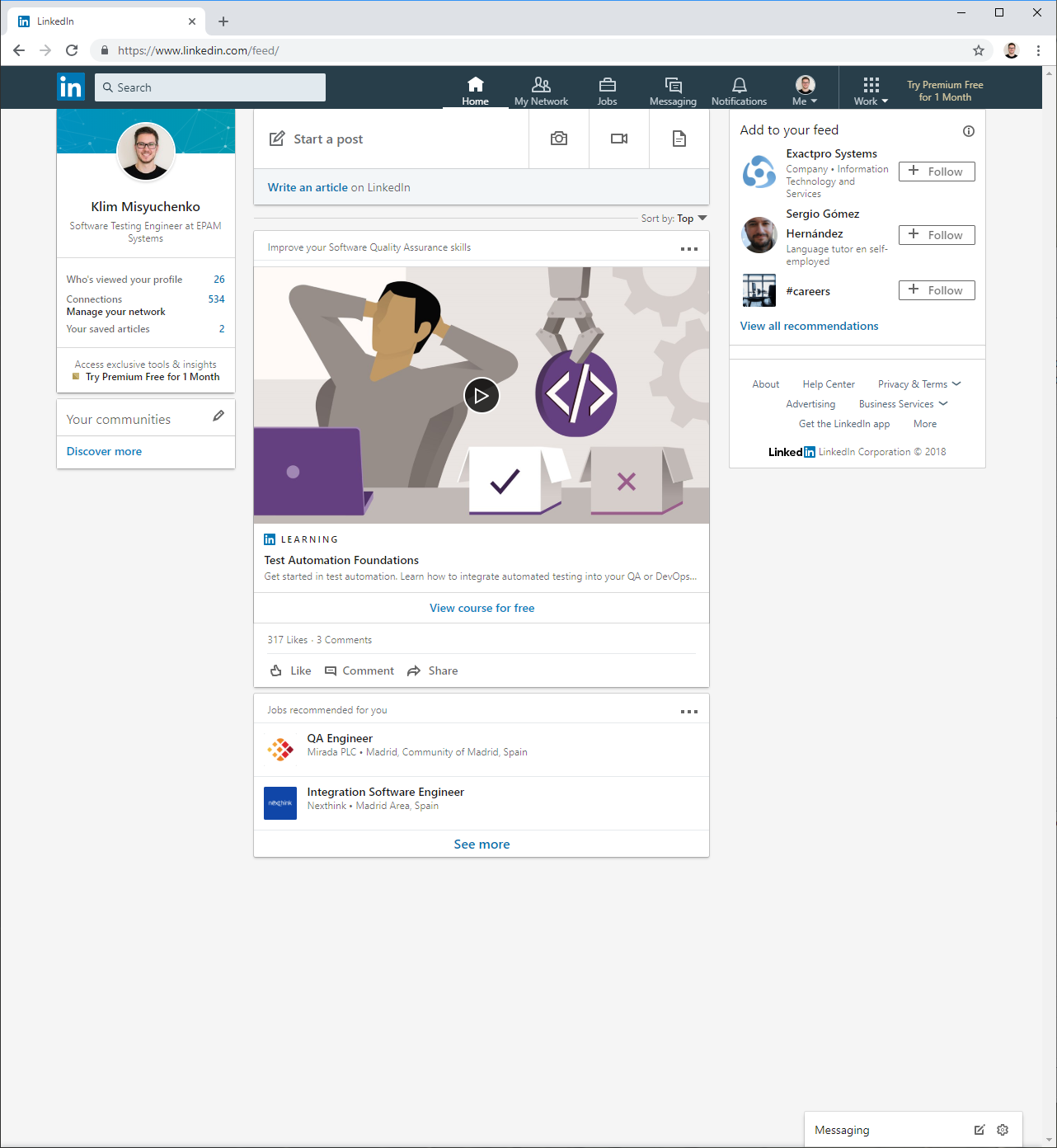This screenshot has width=1057, height=1148.
Task: Click the 3 Comments count on the post
Action: (344, 640)
